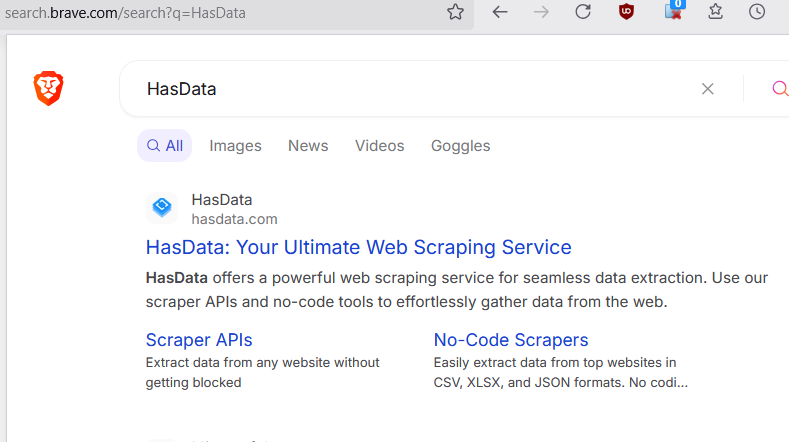This screenshot has height=442, width=789.
Task: Open "HasData: Your Ultimate Web Scraping Service" link
Action: (x=359, y=247)
